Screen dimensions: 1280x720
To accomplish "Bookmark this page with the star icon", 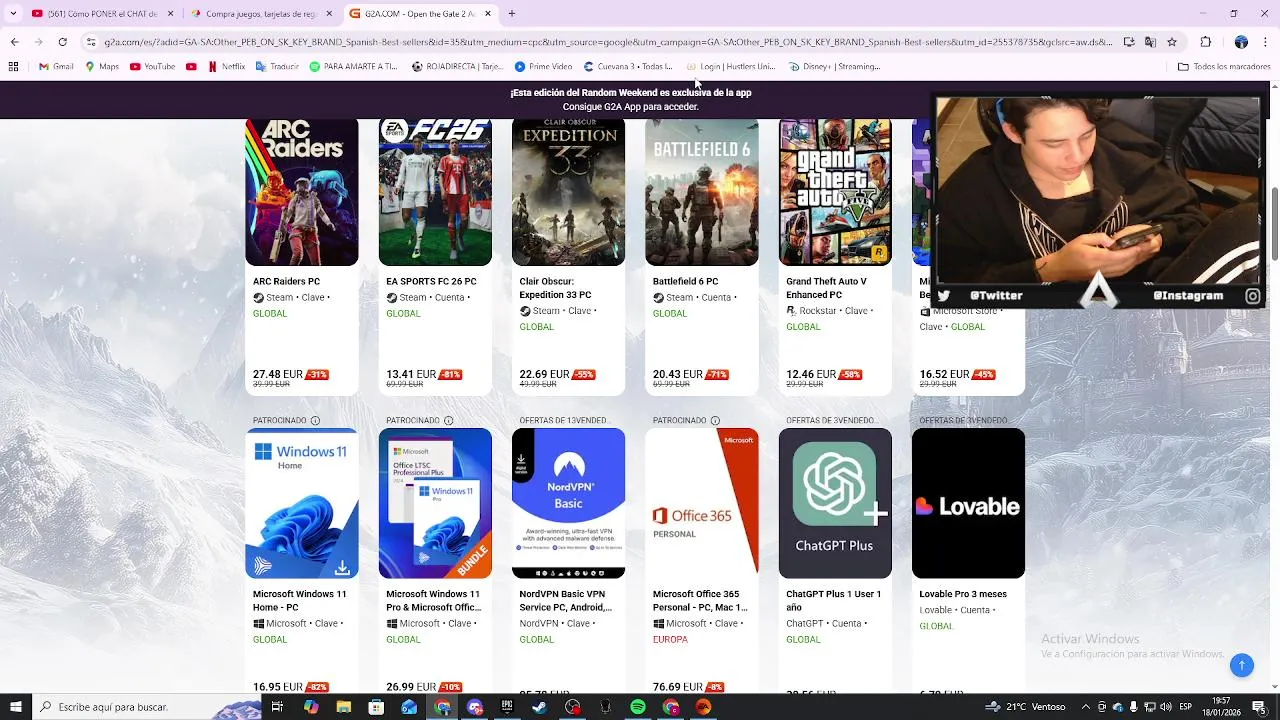I will click(1172, 42).
